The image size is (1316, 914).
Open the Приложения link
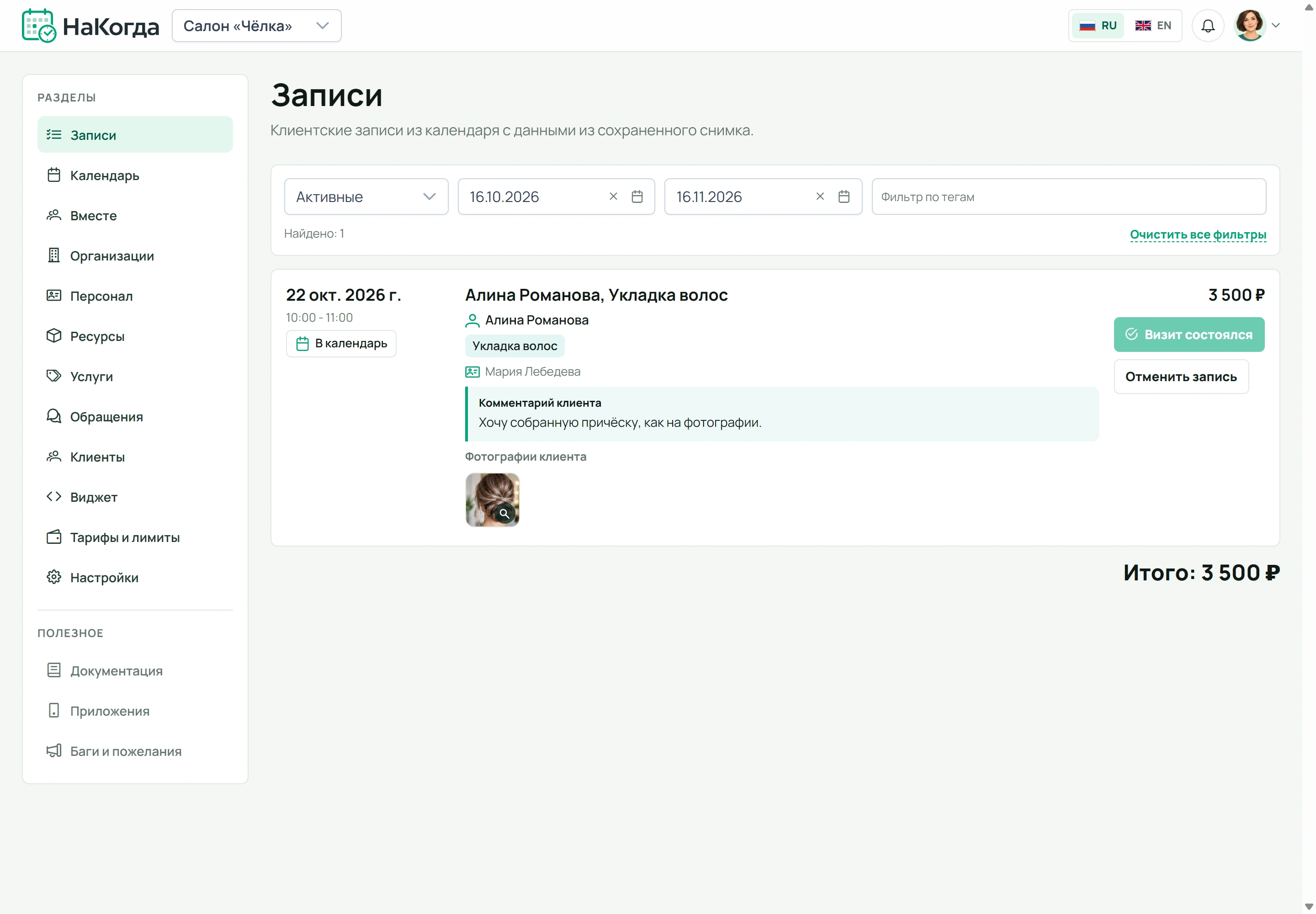tap(135, 711)
